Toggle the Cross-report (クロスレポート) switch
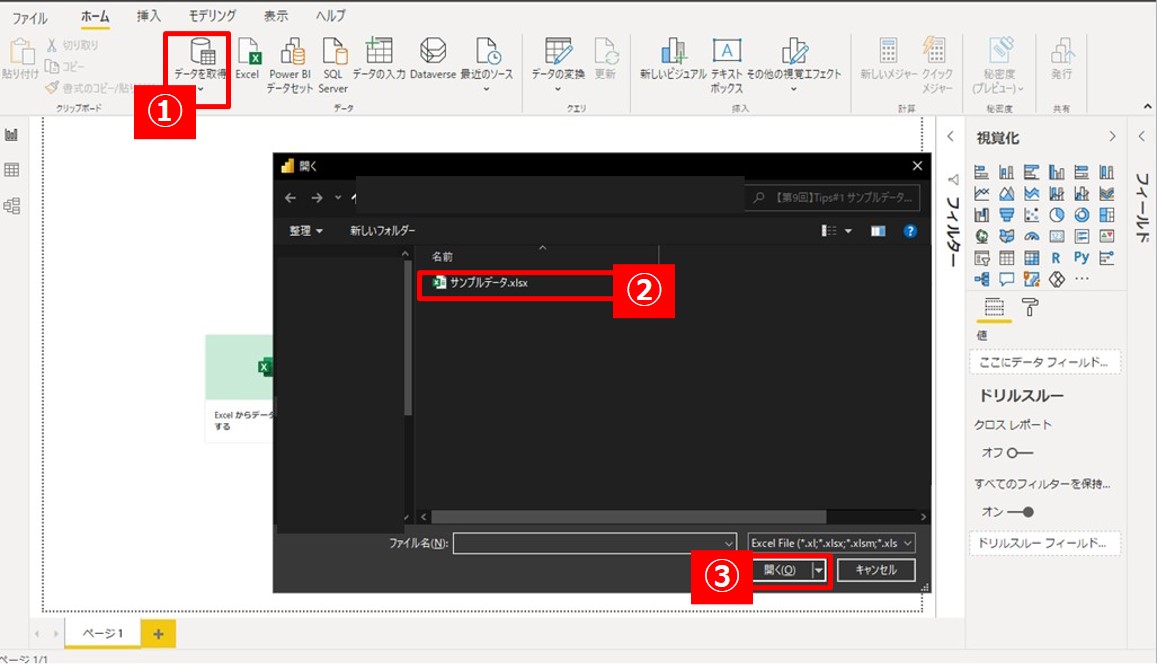1157x664 pixels. 1019,453
